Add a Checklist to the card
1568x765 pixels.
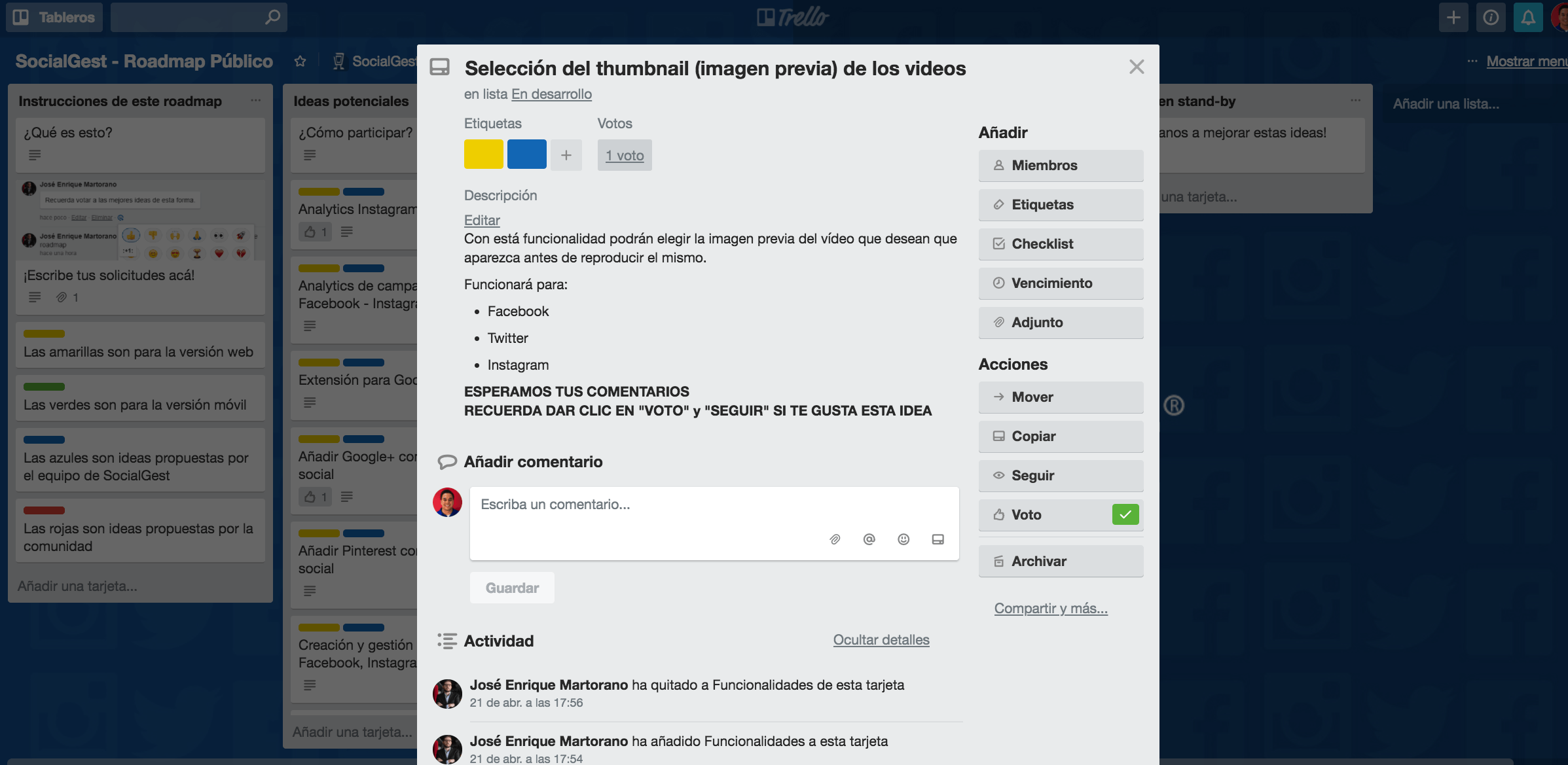[1061, 244]
